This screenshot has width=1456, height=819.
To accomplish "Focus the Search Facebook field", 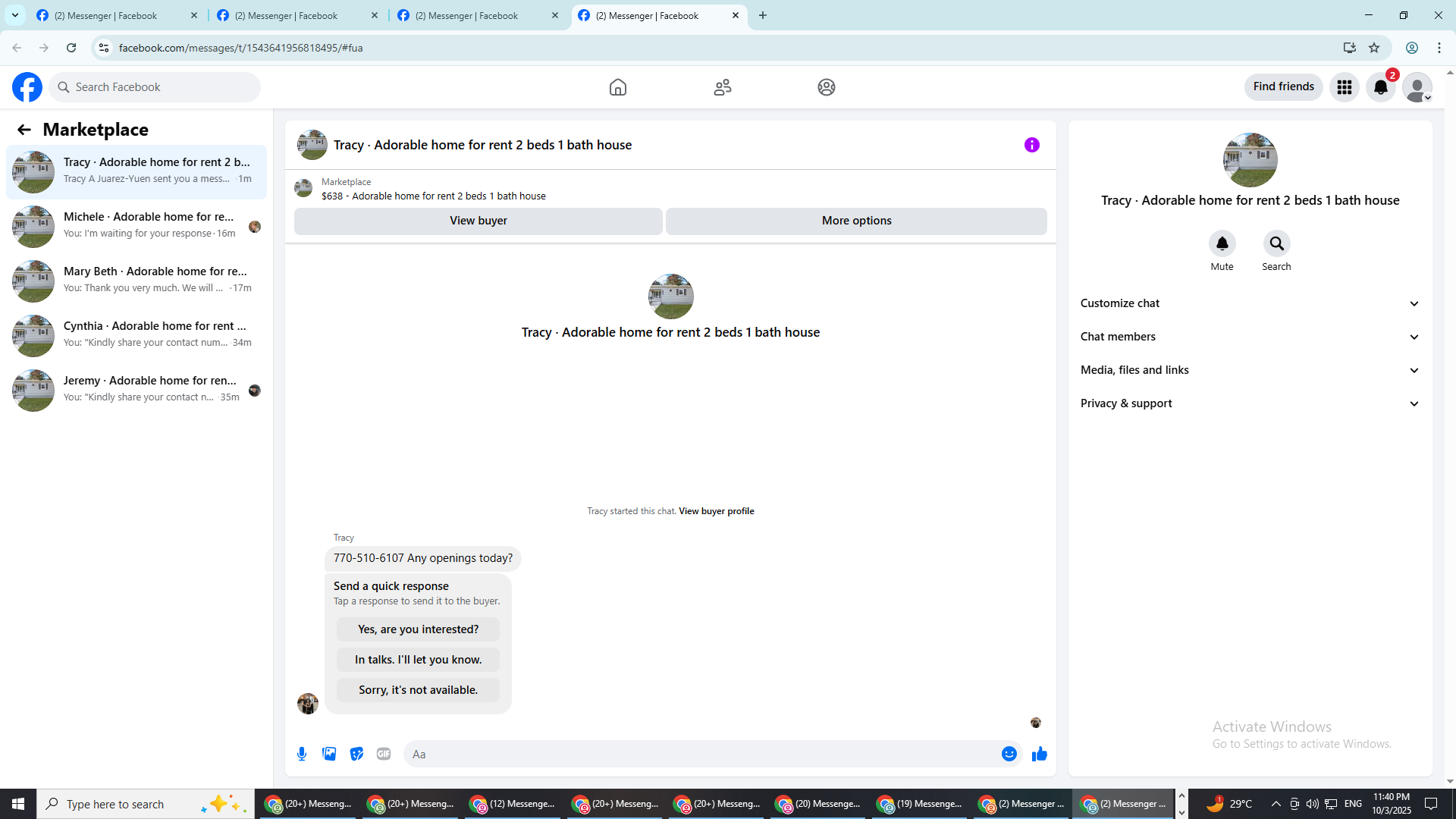I will click(155, 87).
